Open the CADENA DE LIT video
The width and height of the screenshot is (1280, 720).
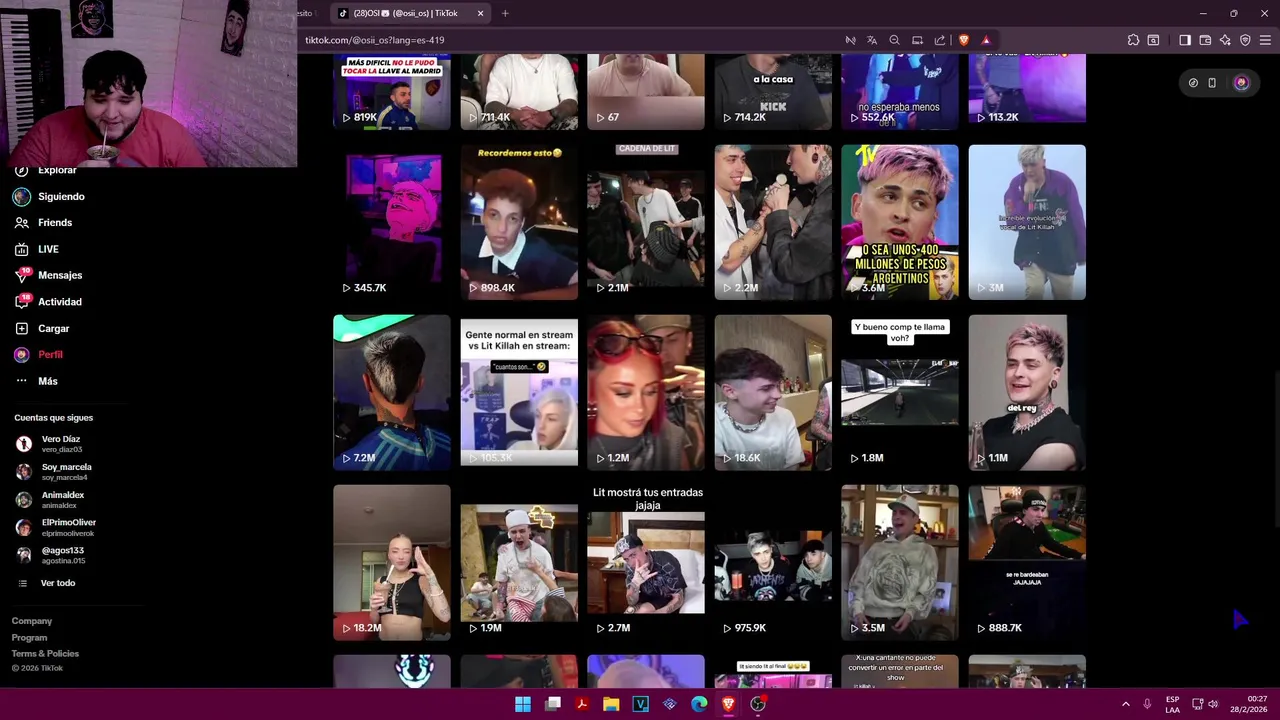pos(646,222)
